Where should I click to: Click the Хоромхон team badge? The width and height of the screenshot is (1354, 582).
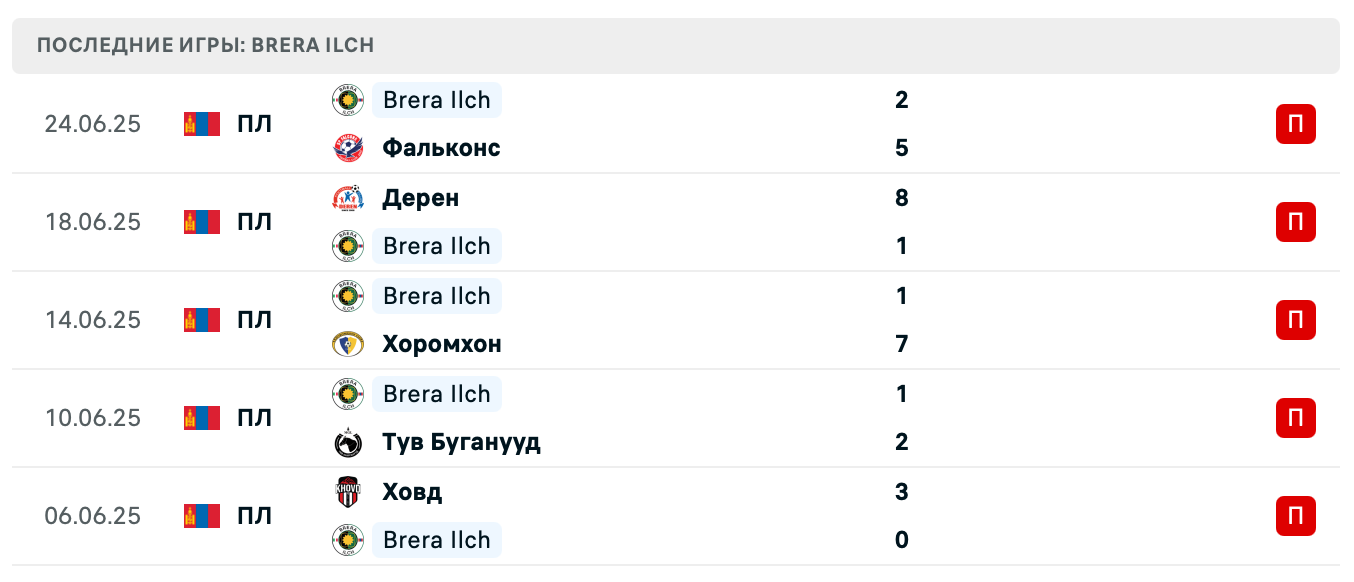345,343
